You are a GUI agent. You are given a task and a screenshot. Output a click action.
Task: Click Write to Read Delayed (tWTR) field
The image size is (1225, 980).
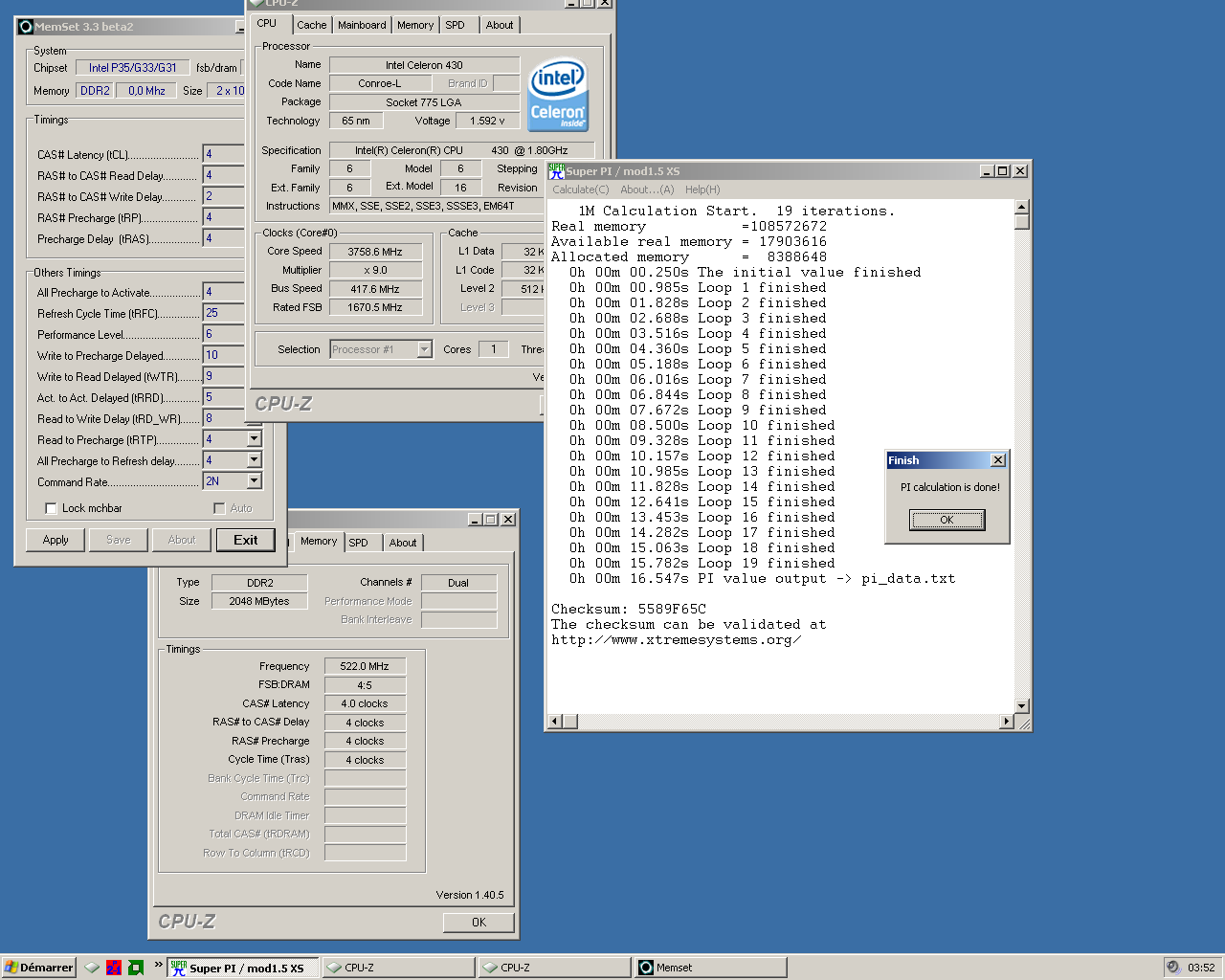(224, 376)
